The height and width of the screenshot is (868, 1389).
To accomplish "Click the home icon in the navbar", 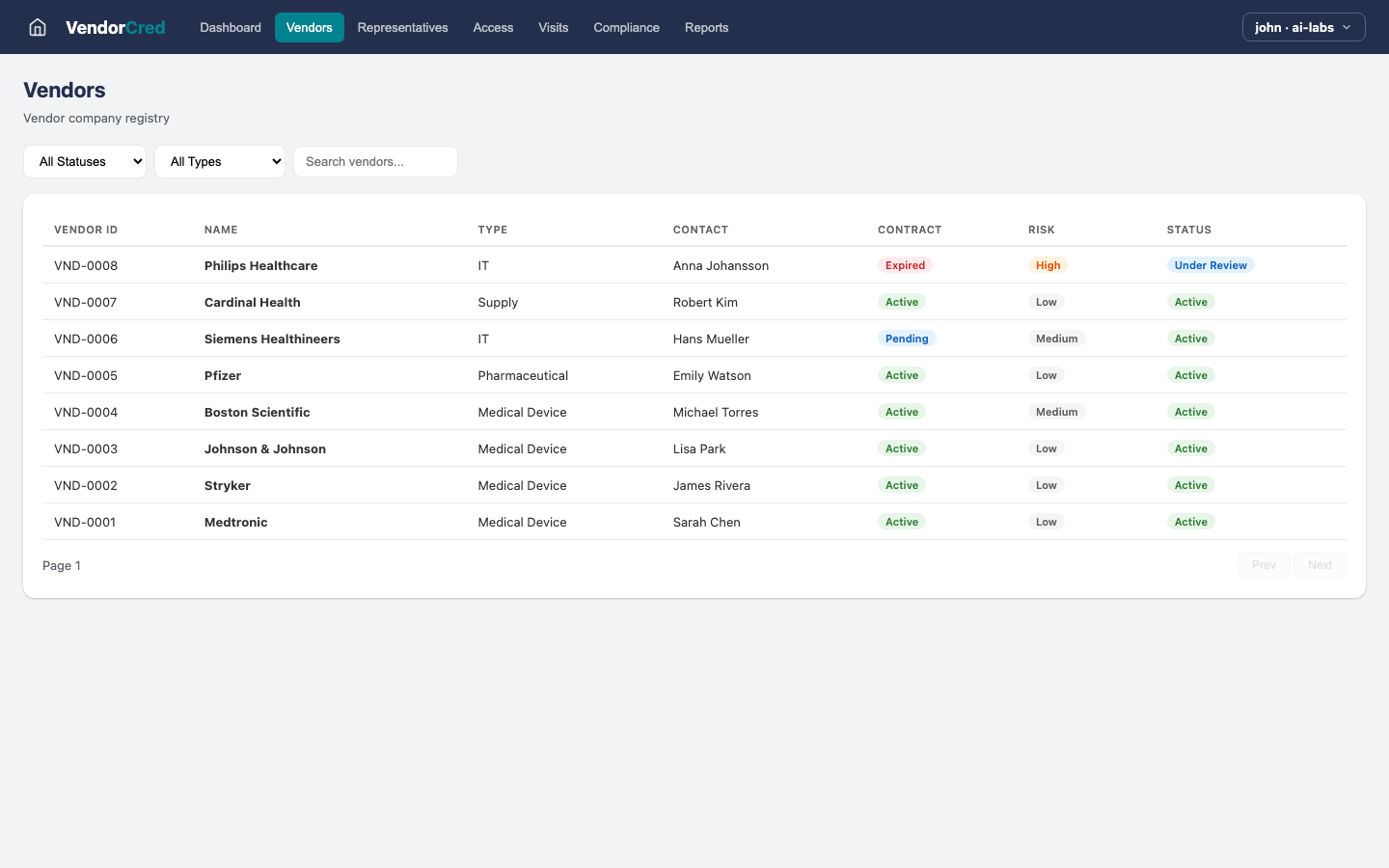I will 37,27.
